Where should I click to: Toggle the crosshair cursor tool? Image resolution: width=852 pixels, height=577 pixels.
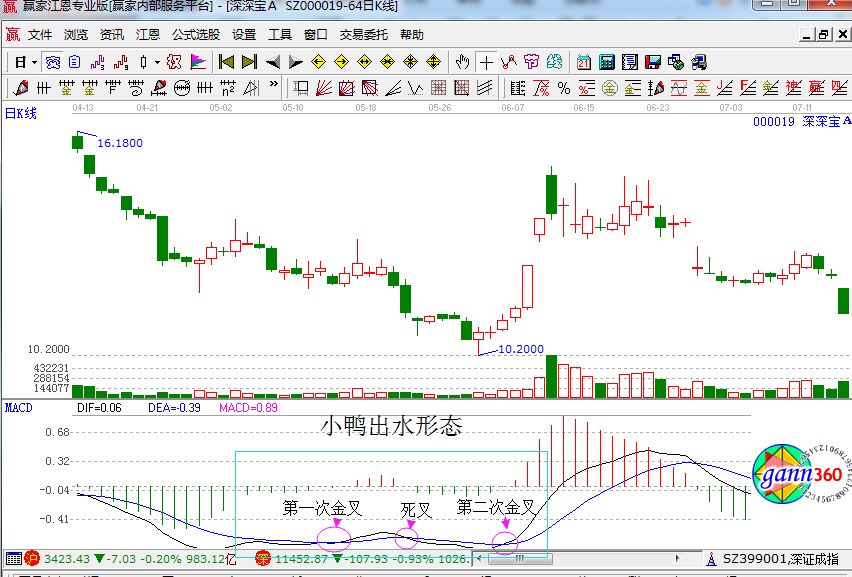[486, 62]
